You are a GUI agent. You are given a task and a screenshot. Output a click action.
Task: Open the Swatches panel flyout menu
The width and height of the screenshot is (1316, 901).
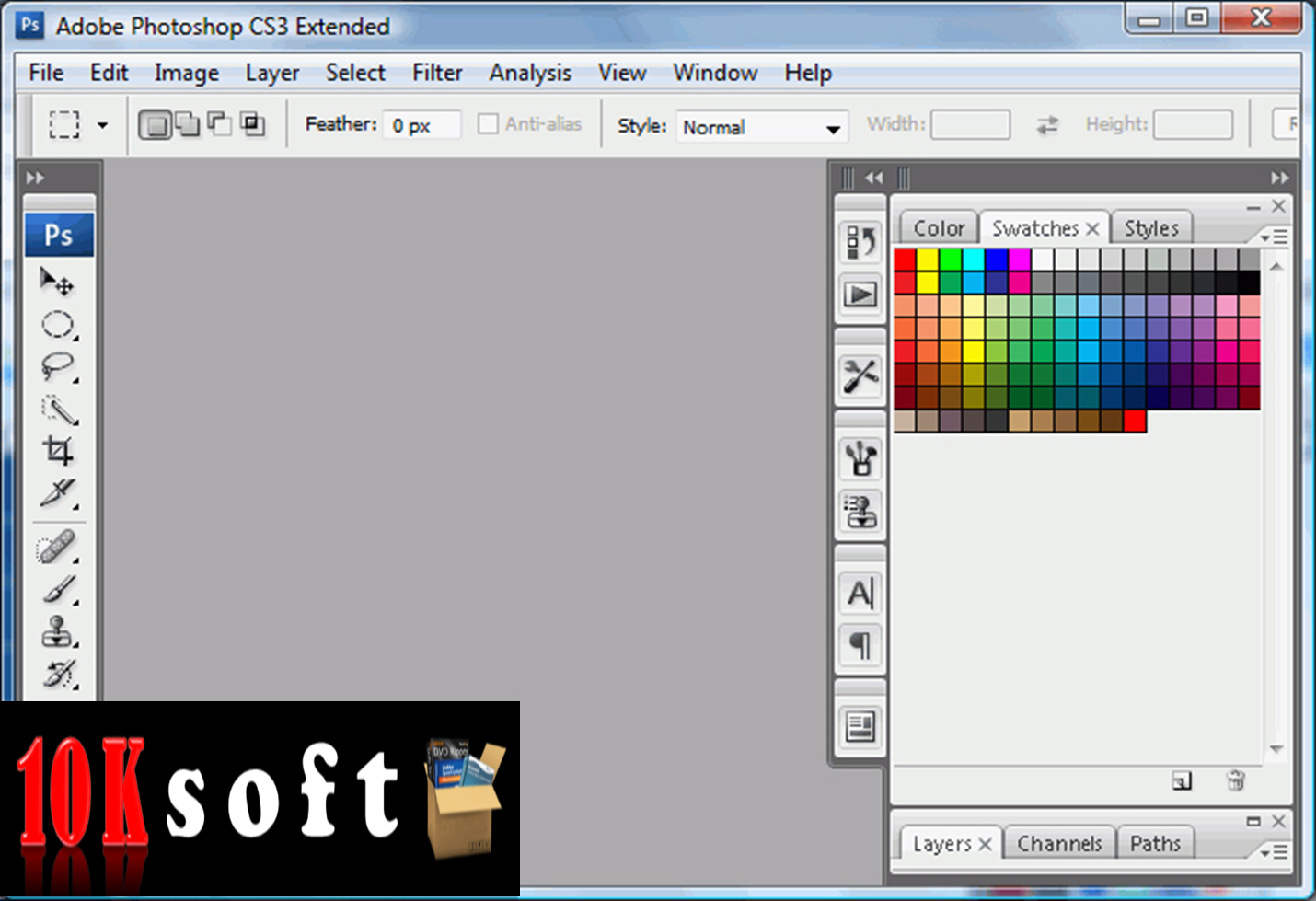1275,237
